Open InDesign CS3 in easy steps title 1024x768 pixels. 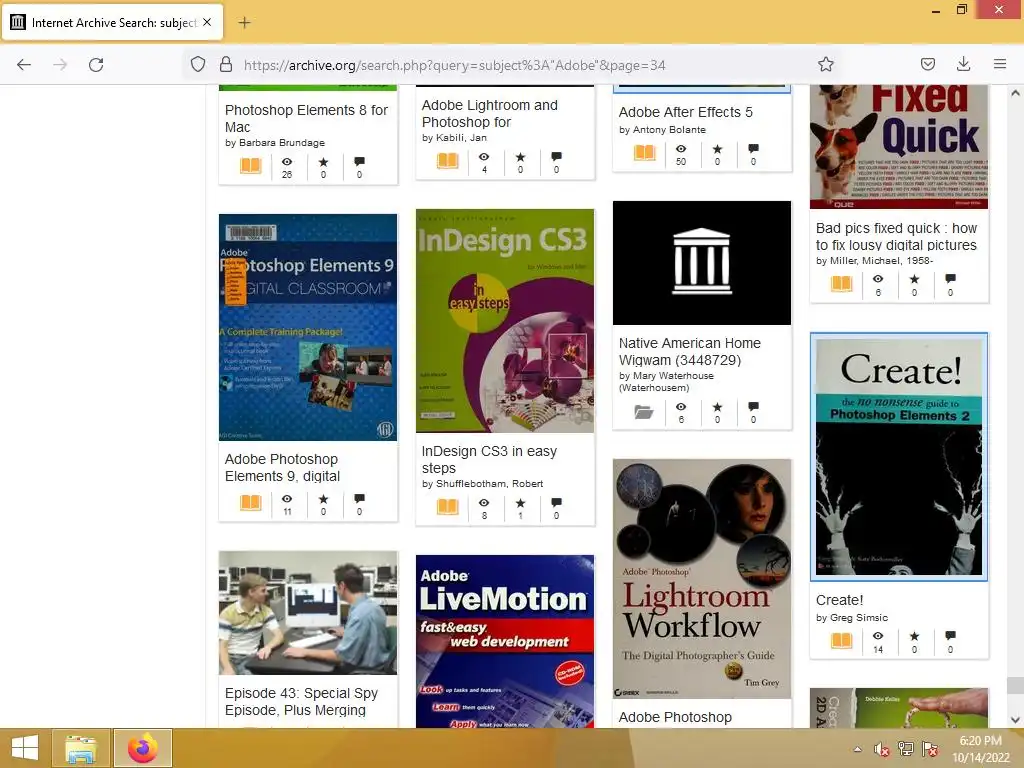point(489,459)
